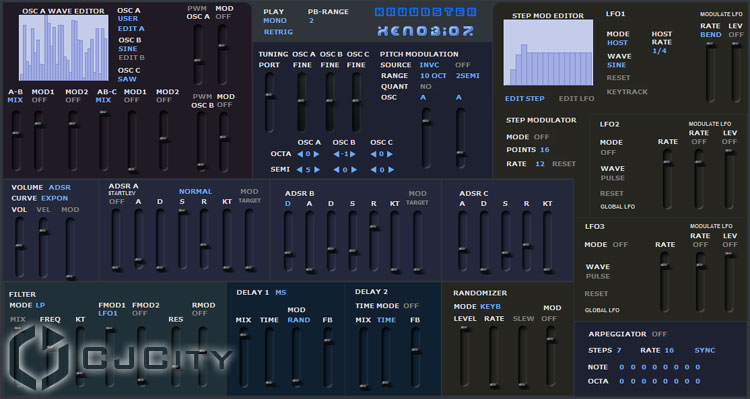The width and height of the screenshot is (750, 399).
Task: Open filter mode LP selector
Action: (40, 305)
